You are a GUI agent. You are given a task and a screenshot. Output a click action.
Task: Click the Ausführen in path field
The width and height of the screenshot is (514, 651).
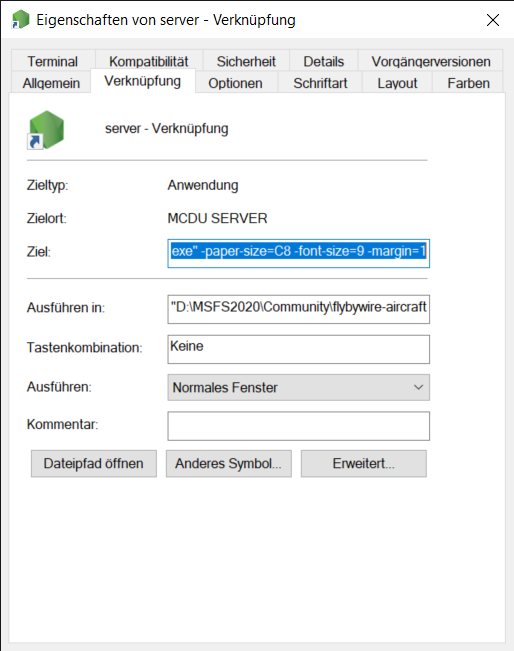[x=299, y=309]
